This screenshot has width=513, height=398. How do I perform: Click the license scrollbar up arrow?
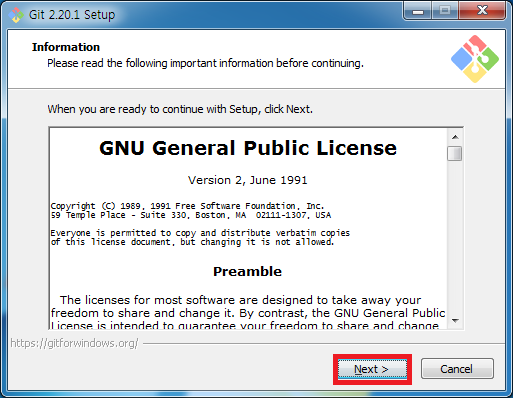click(455, 137)
